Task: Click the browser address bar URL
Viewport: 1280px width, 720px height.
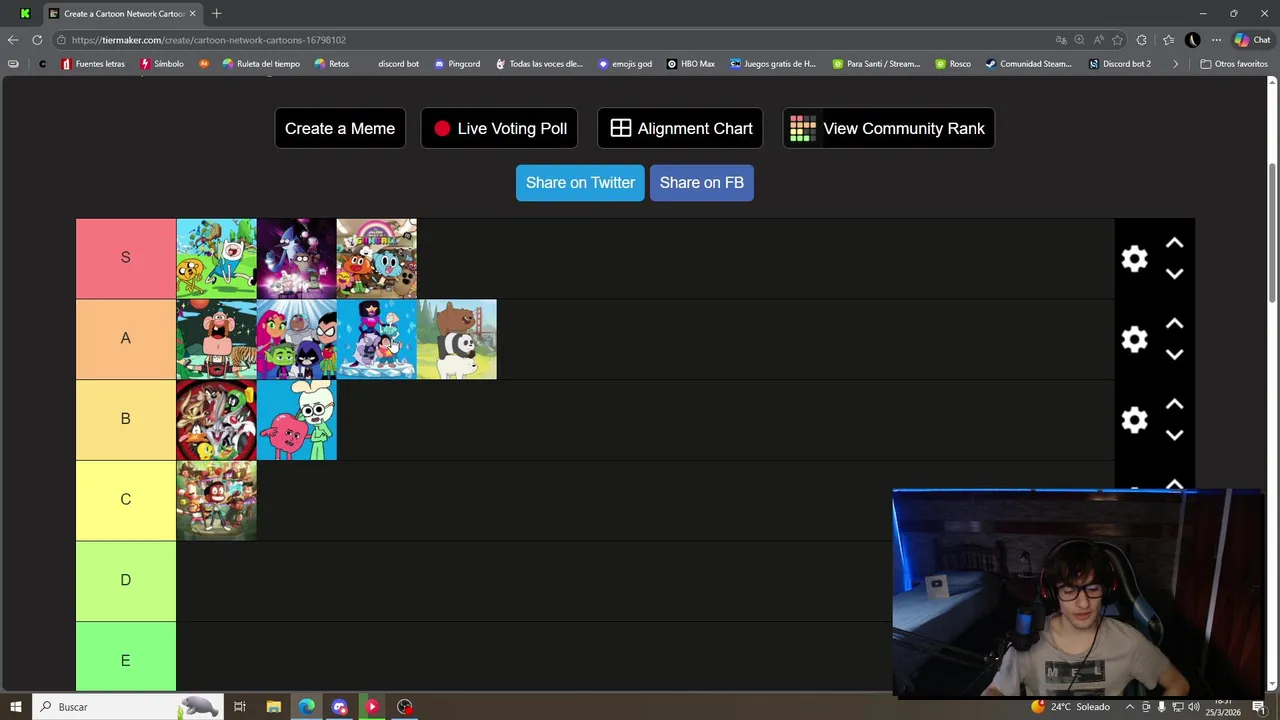Action: [209, 40]
